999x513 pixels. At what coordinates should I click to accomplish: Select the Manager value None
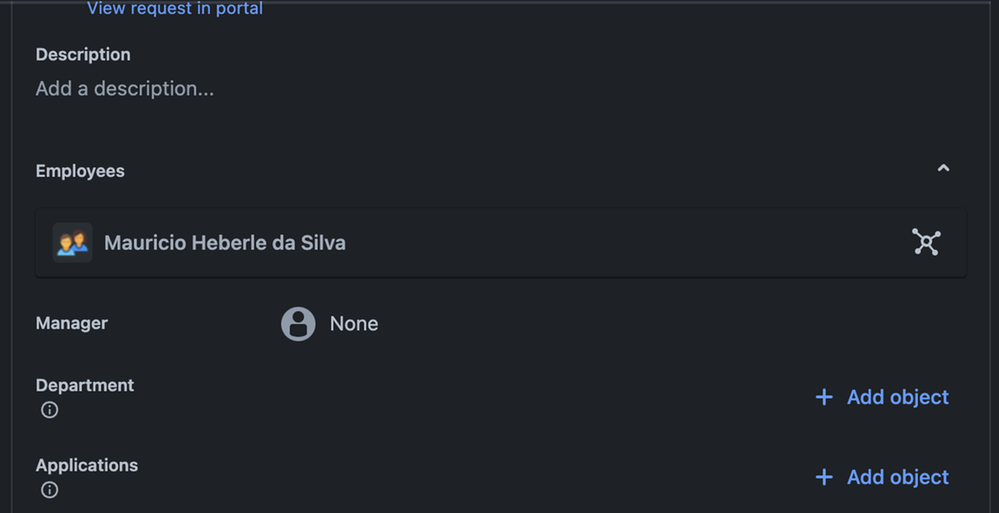[x=354, y=324]
